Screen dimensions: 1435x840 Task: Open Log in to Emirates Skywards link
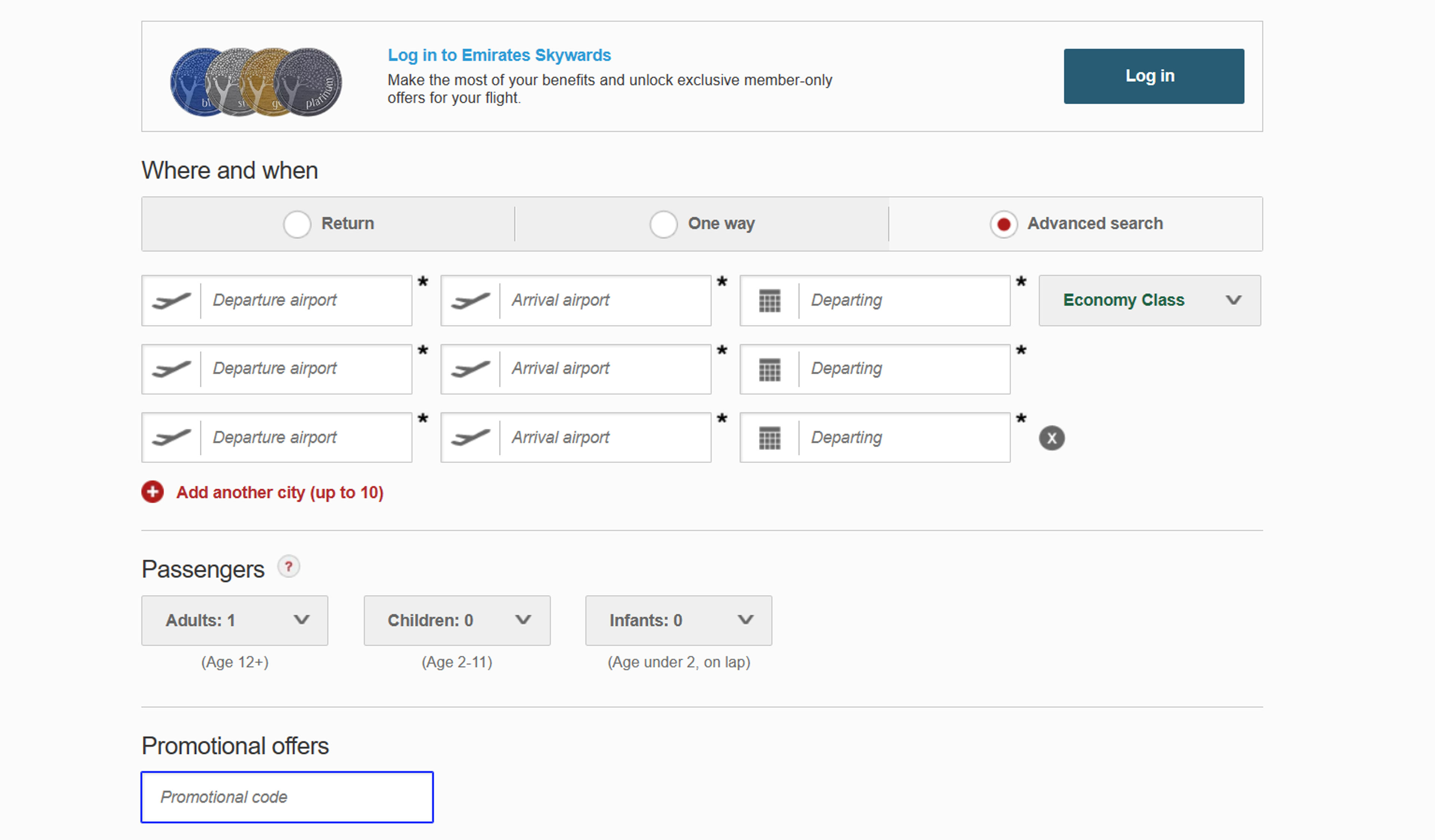pos(499,55)
